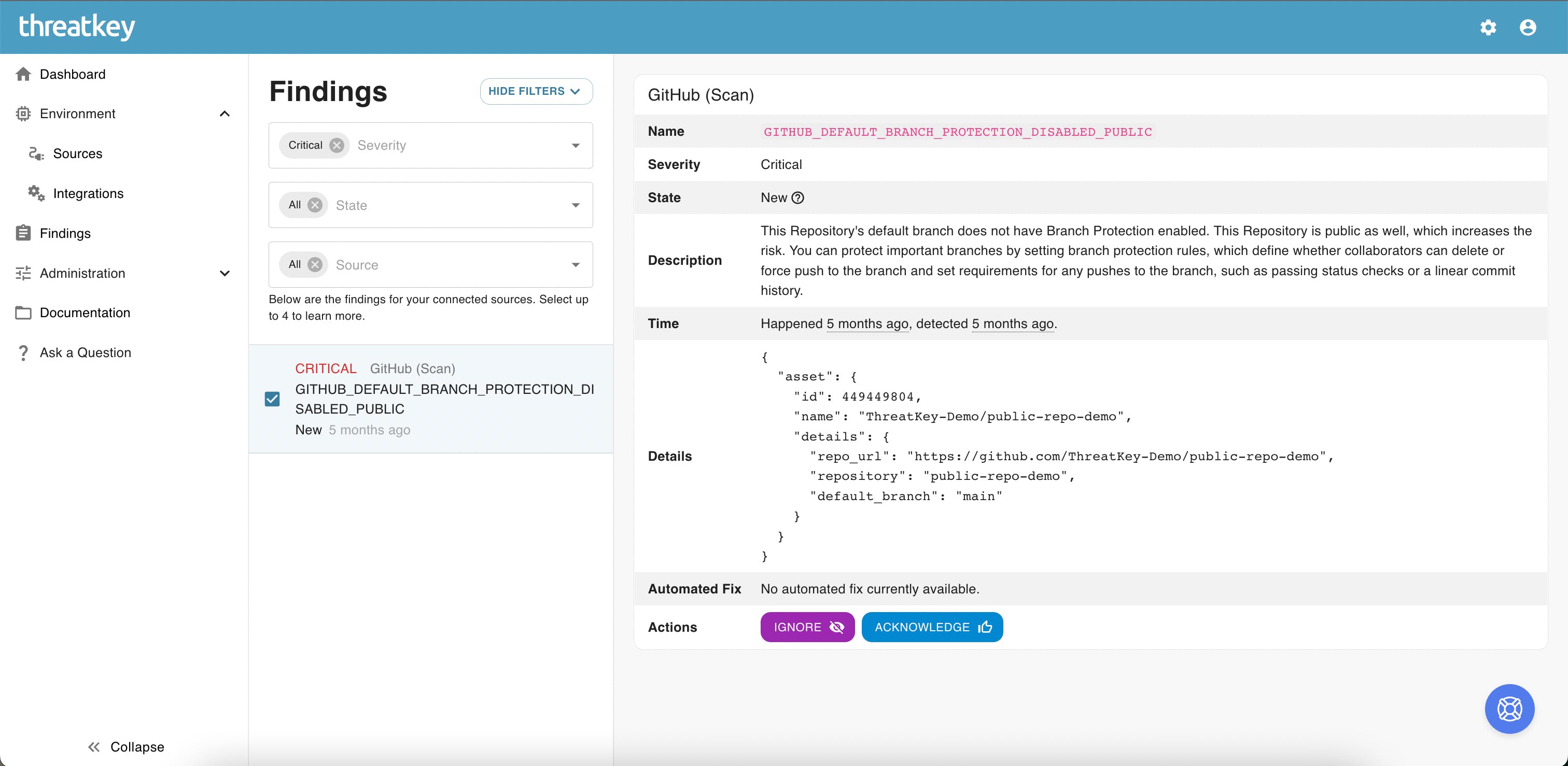This screenshot has width=1568, height=766.
Task: Open the Source filter dropdown
Action: pyautogui.click(x=575, y=265)
